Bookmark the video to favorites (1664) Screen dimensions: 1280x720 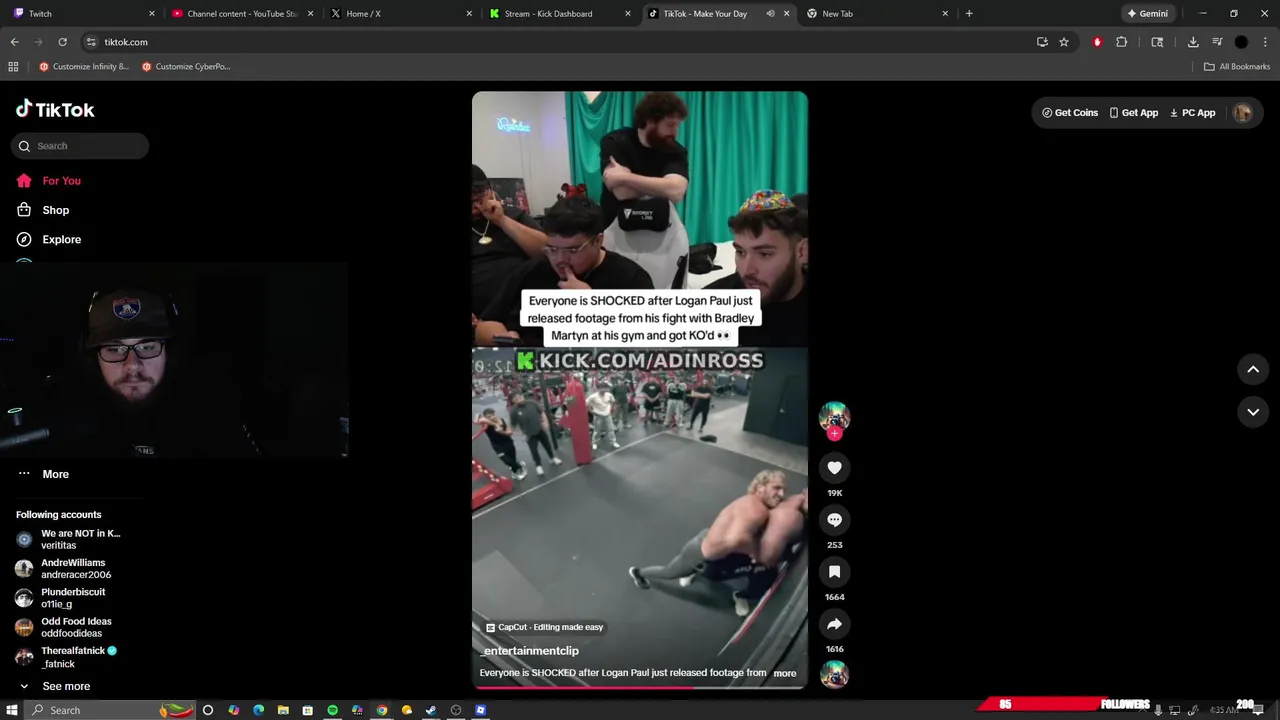[834, 572]
